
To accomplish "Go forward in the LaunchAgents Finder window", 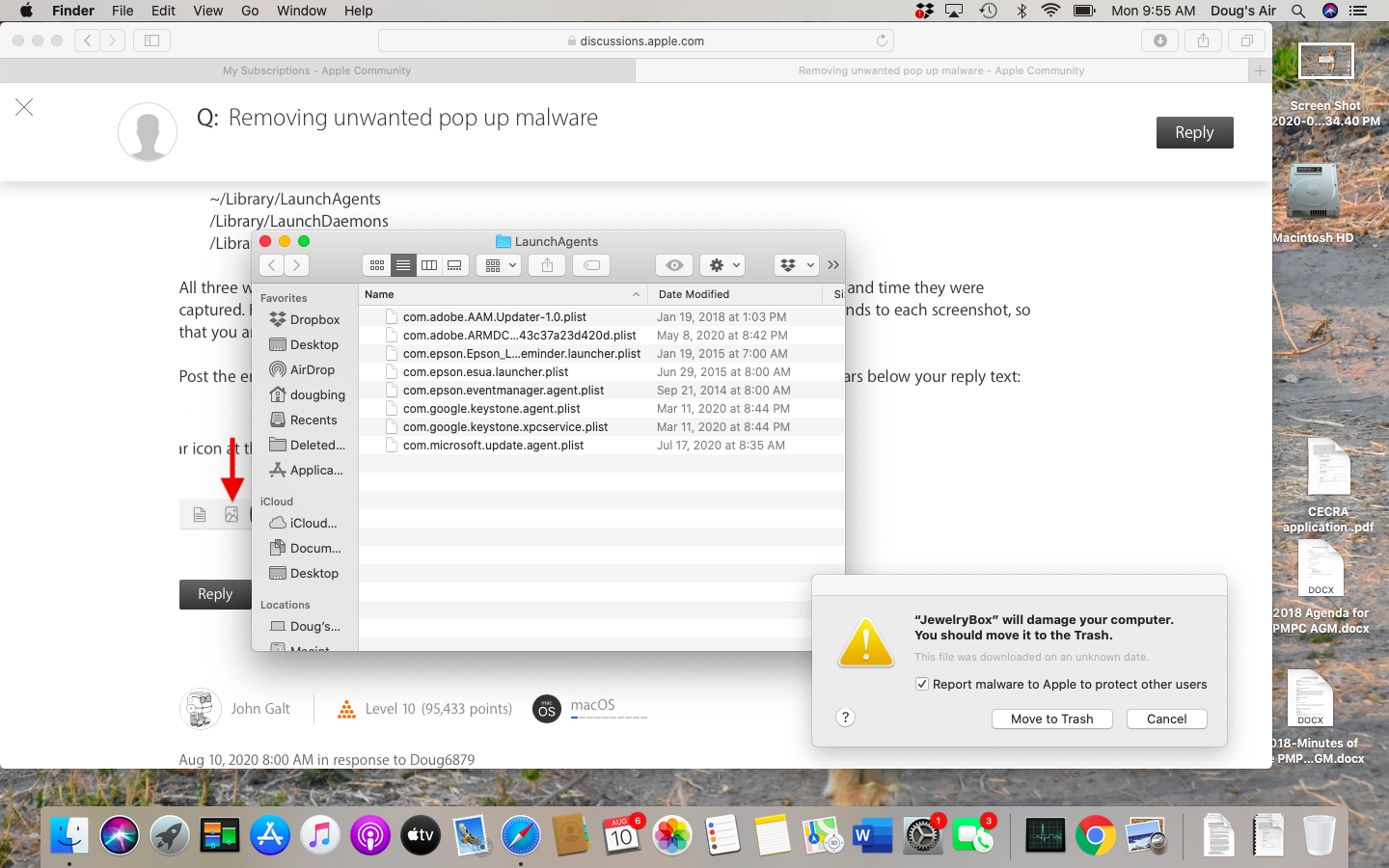I will click(297, 265).
